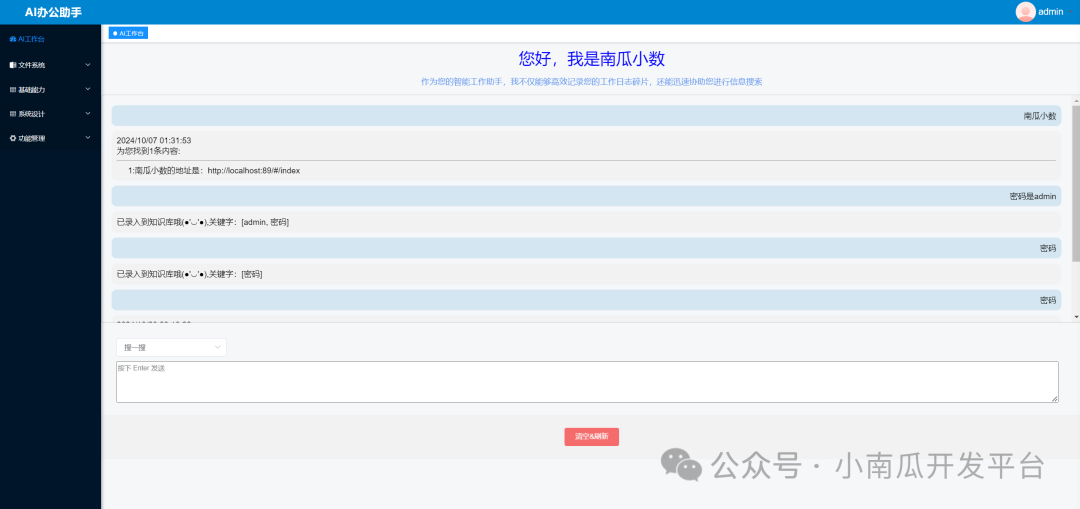Expand the 基础能力 menu chevron
Screen dimensions: 1080x509
[87, 90]
